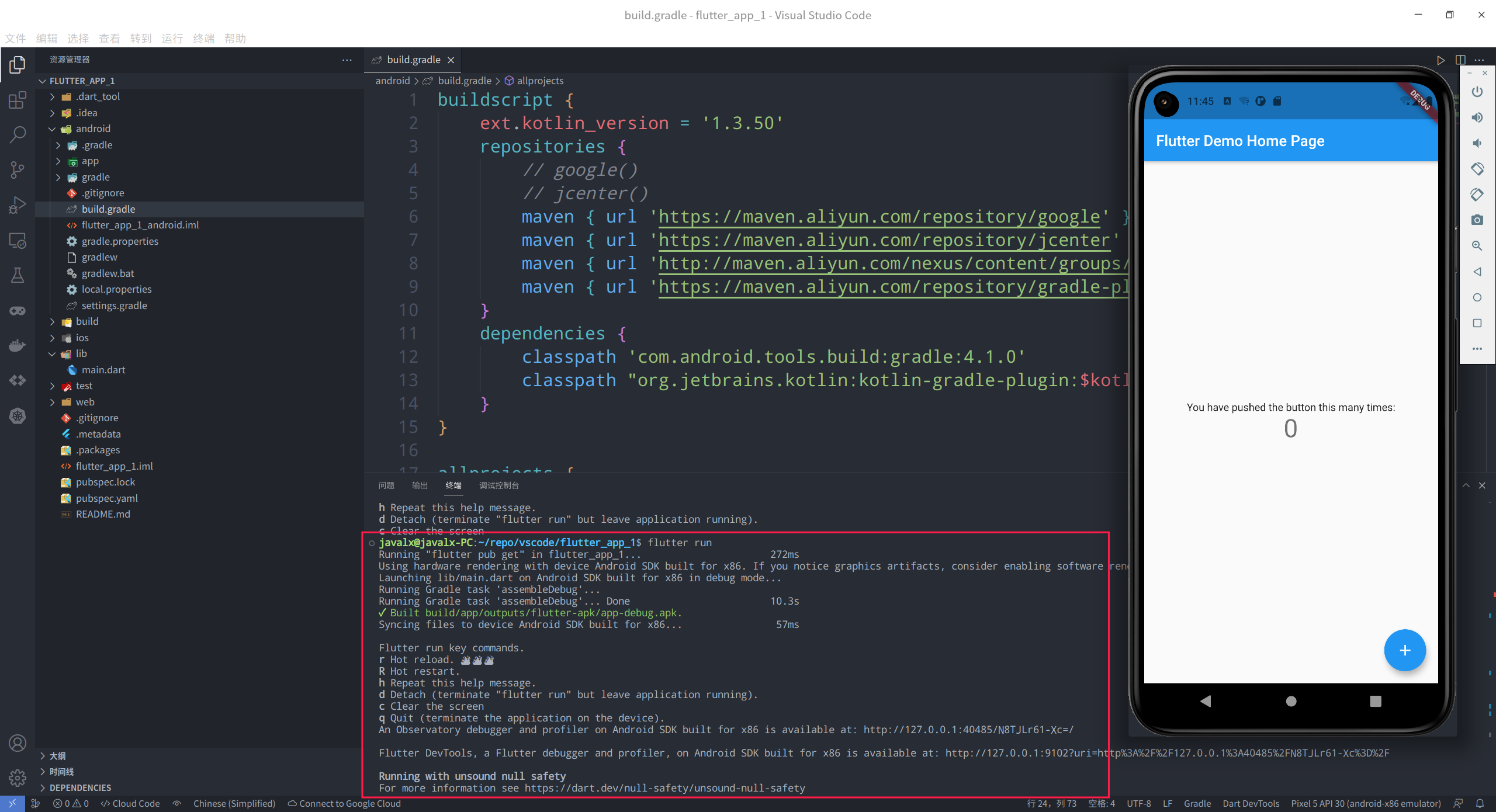The height and width of the screenshot is (812, 1496).
Task: Rotate the emulator right
Action: (1477, 195)
